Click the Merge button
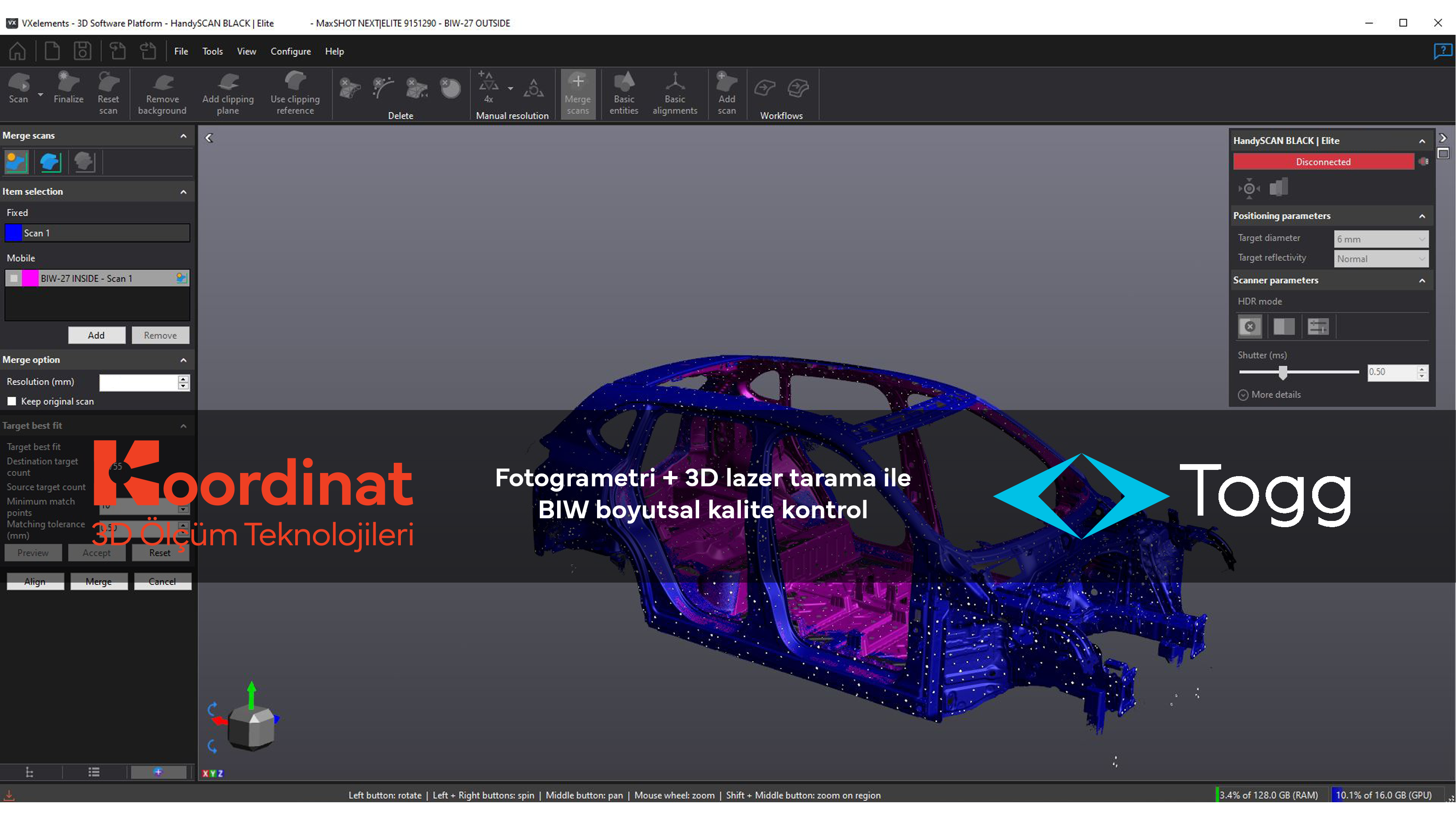 click(x=99, y=582)
